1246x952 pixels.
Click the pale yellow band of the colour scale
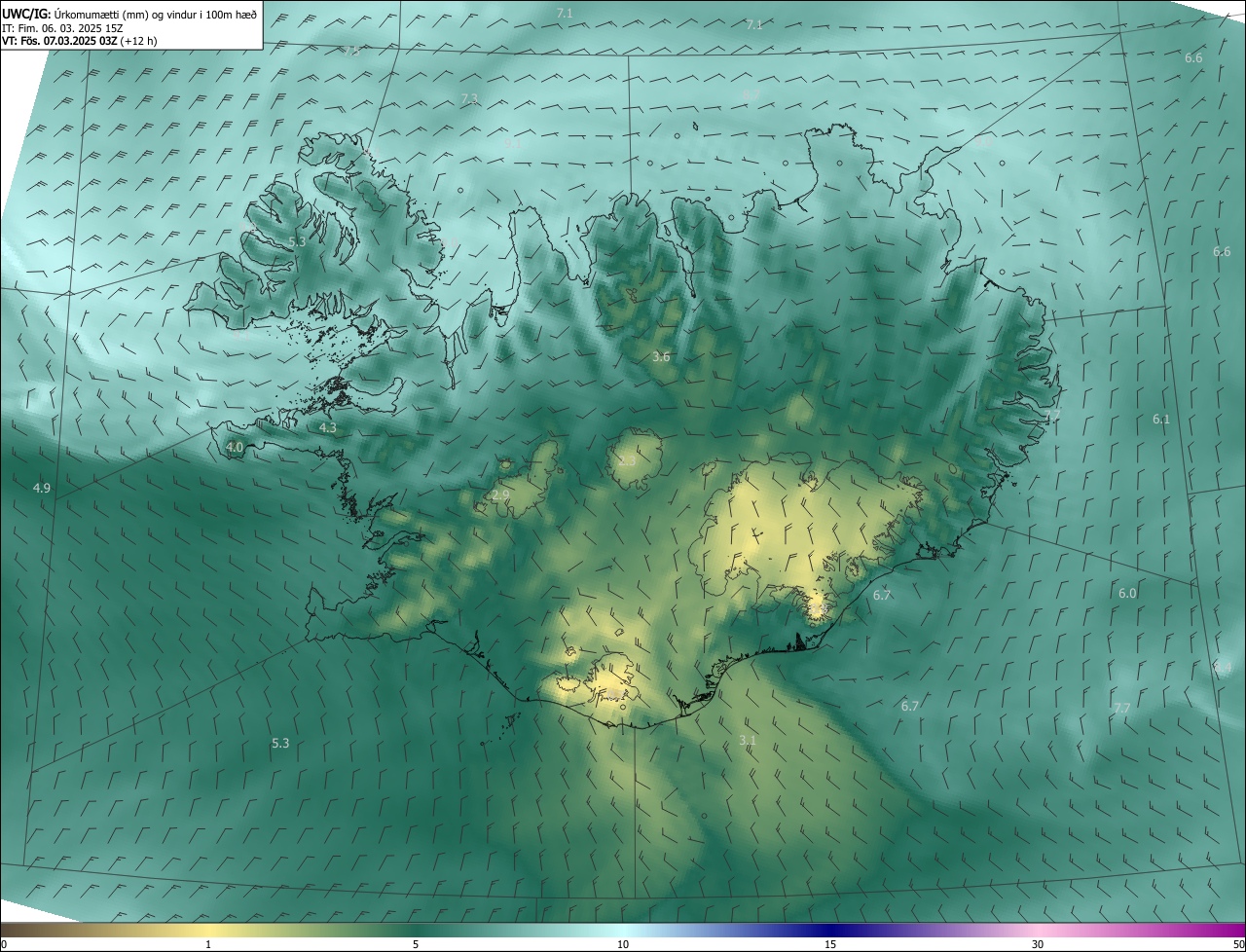(208, 930)
